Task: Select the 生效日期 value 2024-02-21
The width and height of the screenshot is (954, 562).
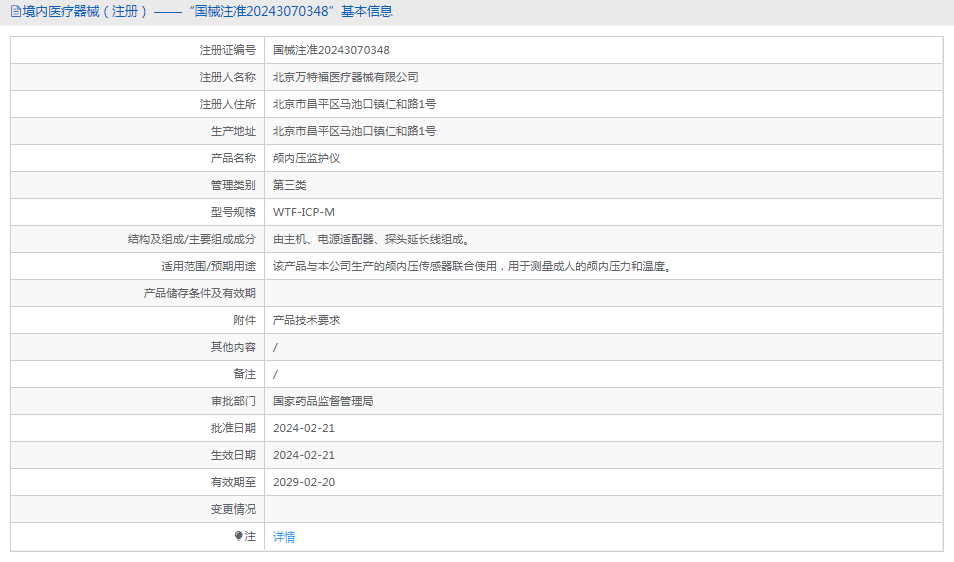Action: pyautogui.click(x=304, y=455)
